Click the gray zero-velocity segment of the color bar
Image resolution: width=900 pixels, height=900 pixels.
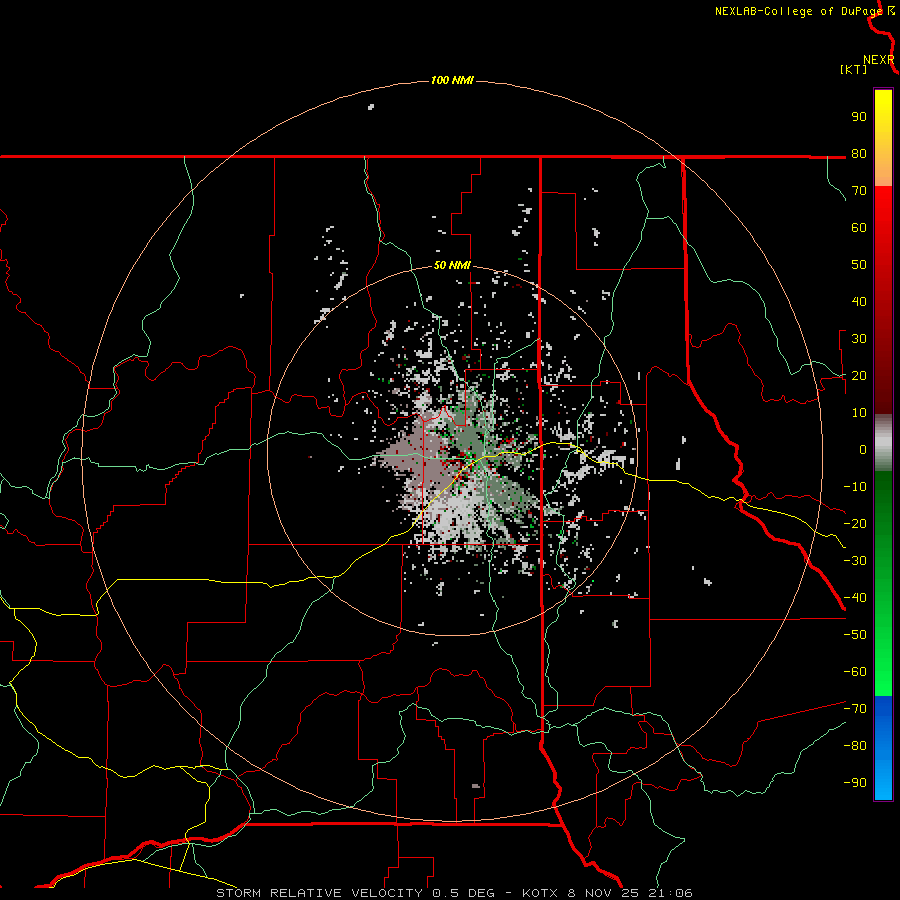click(883, 443)
